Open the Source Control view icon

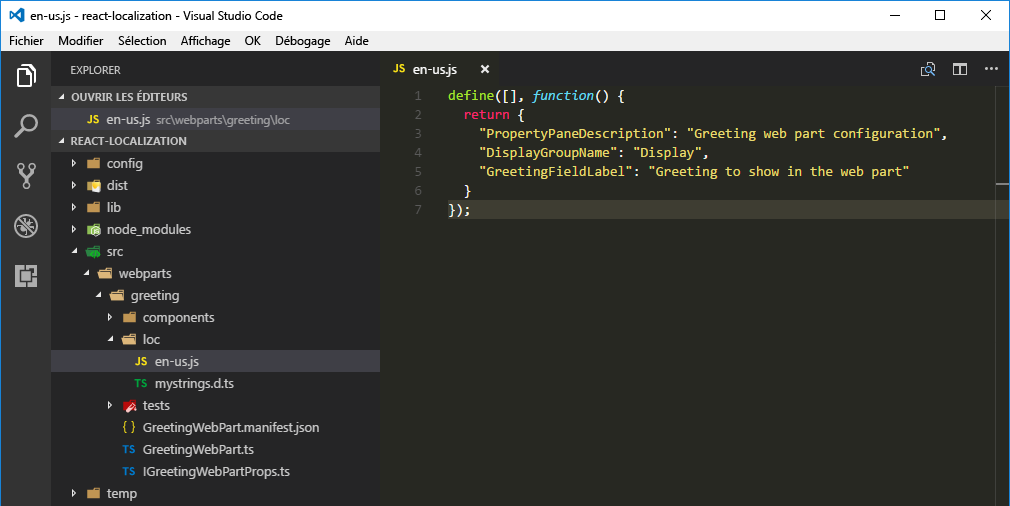coord(26,176)
